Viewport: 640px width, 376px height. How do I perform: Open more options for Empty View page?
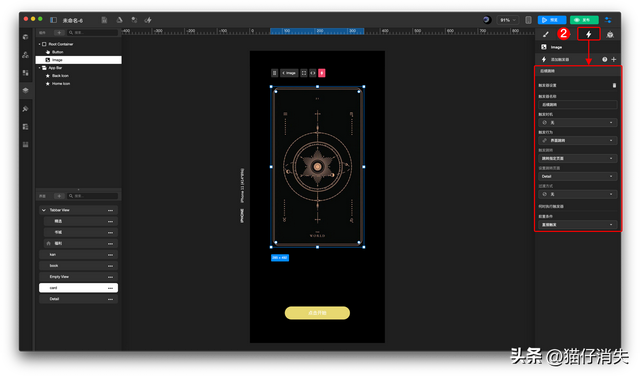click(x=110, y=277)
